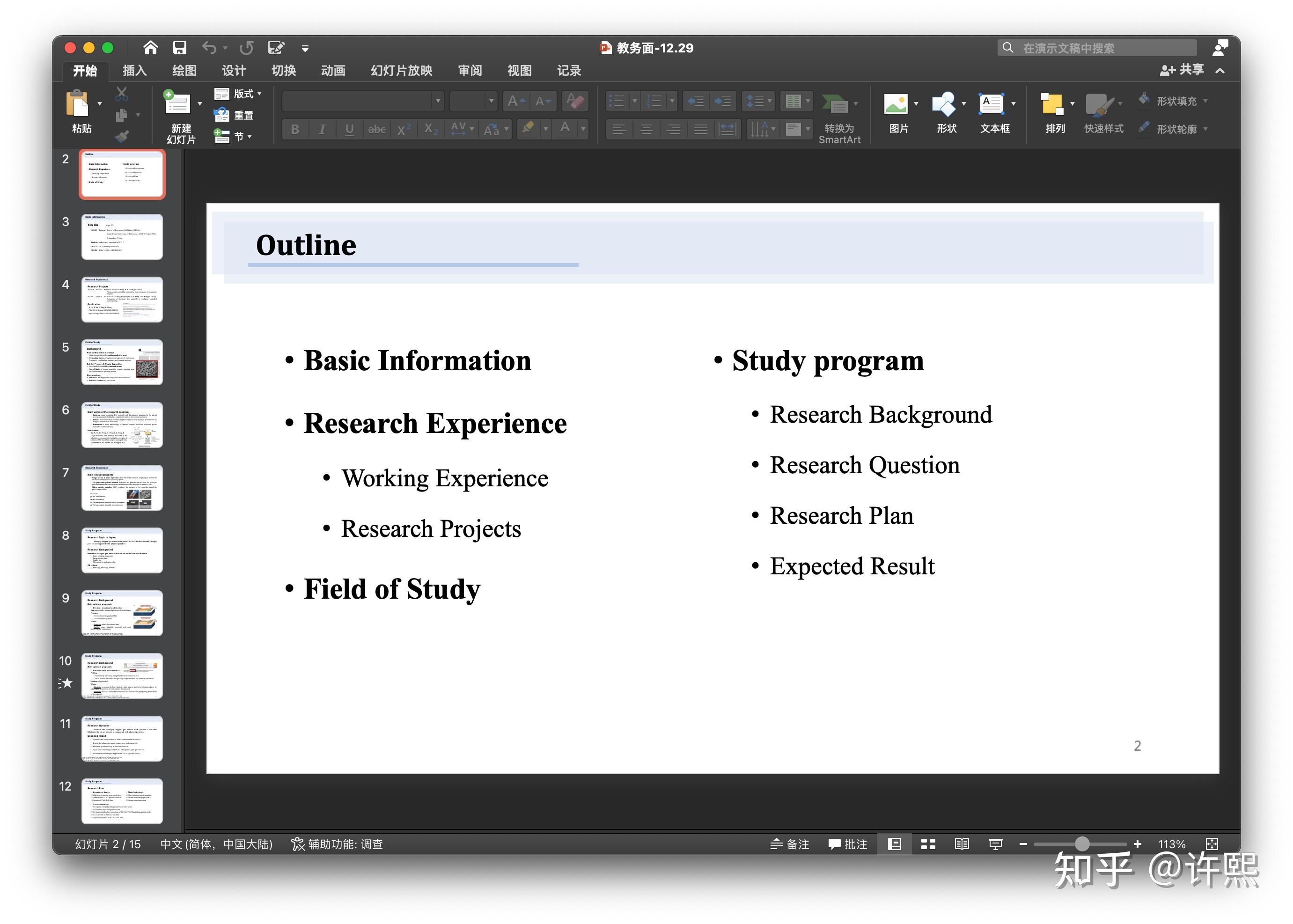Open the 插入 ribbon tab
1293x924 pixels.
[x=134, y=71]
